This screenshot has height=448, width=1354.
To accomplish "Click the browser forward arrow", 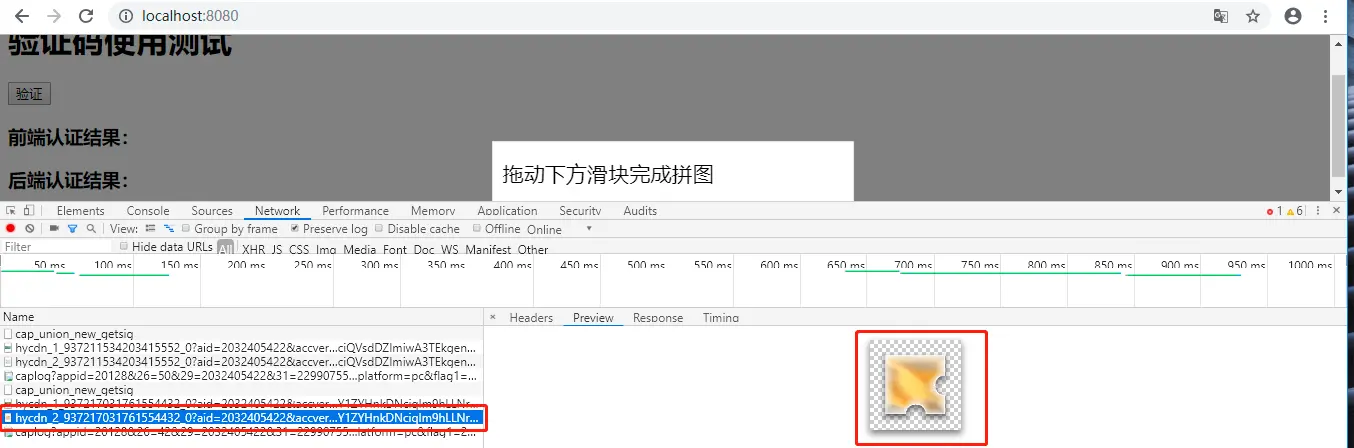I will click(x=54, y=16).
